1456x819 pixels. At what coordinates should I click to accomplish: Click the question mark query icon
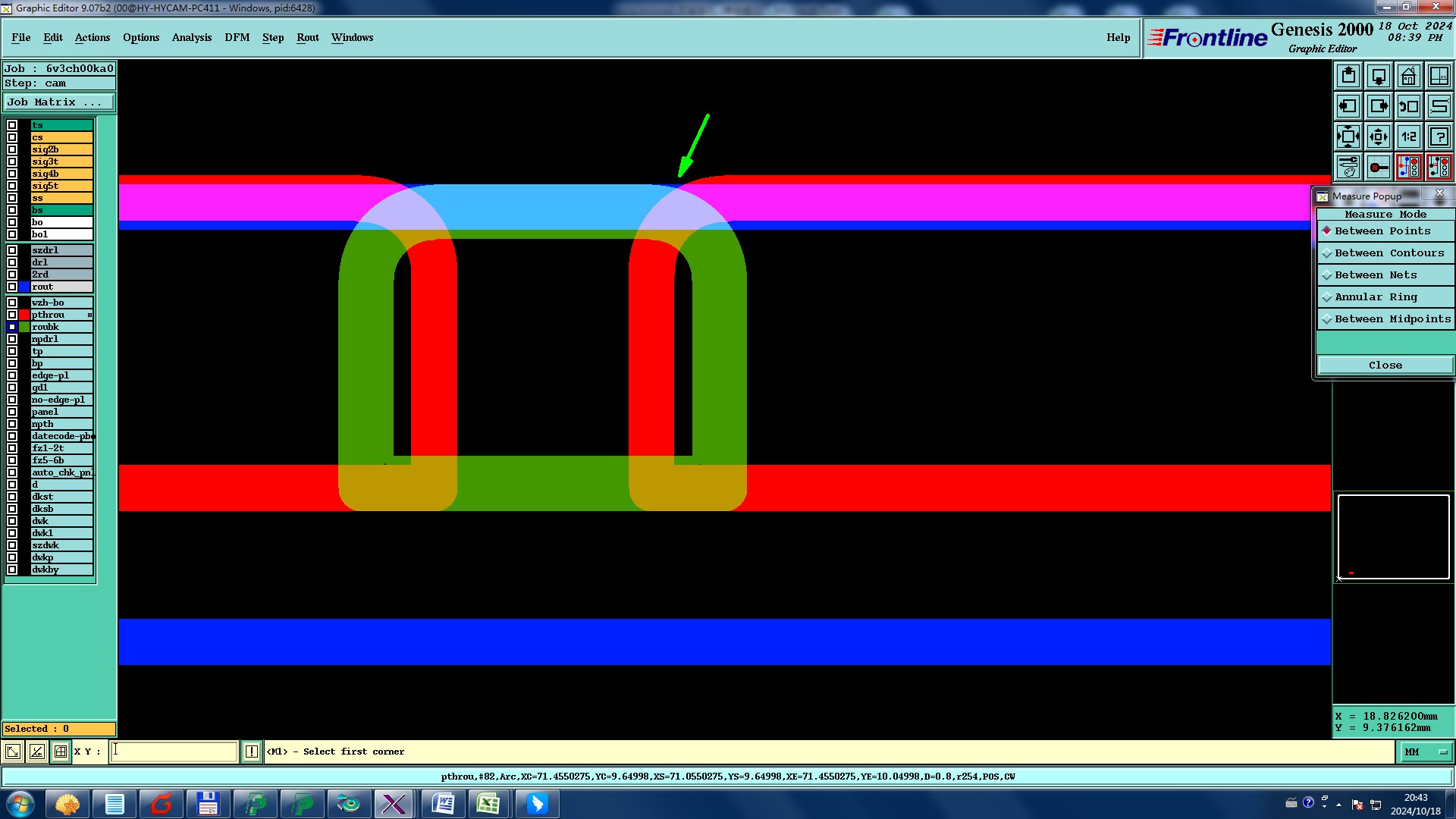(x=1439, y=136)
